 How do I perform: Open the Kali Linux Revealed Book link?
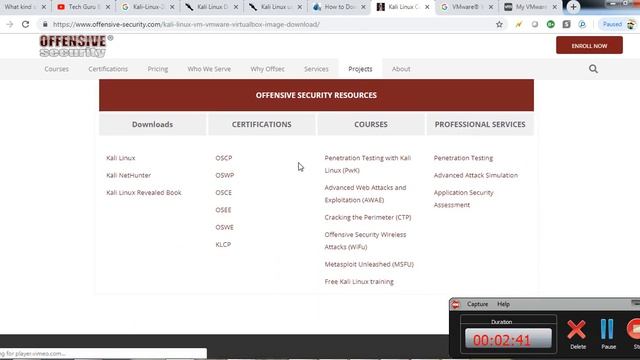pos(144,192)
